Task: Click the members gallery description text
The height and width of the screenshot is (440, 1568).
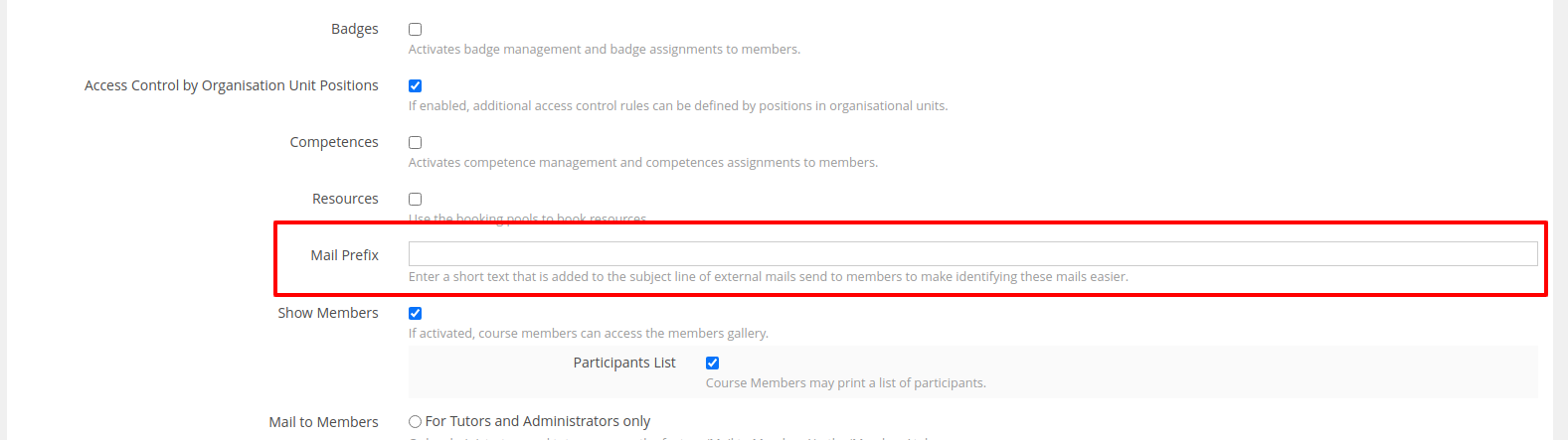Action: 588,334
